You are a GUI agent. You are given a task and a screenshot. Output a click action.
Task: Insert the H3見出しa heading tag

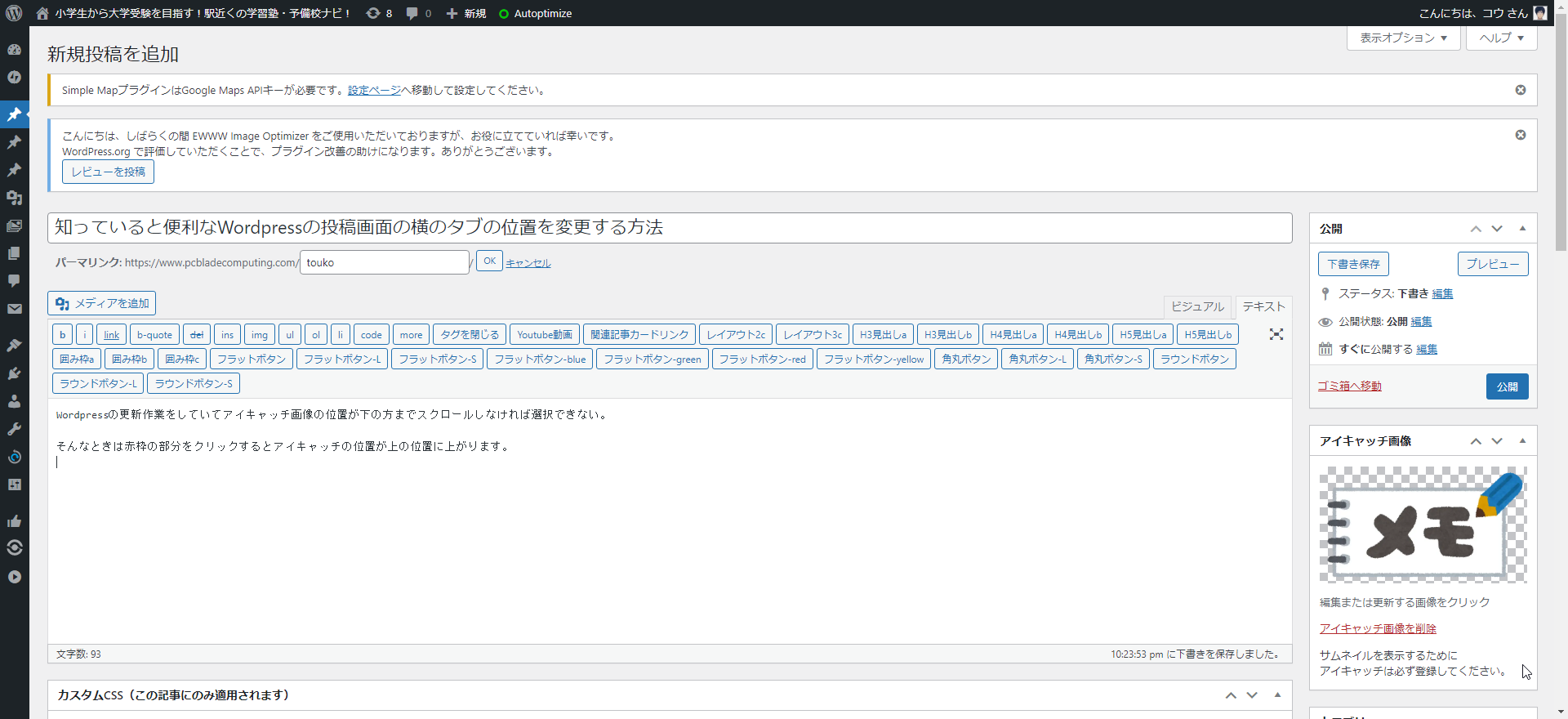click(x=883, y=334)
